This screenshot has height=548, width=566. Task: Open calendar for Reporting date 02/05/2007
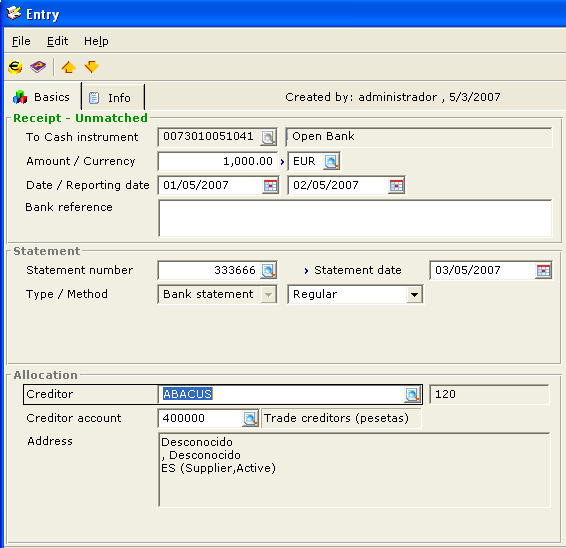click(396, 186)
